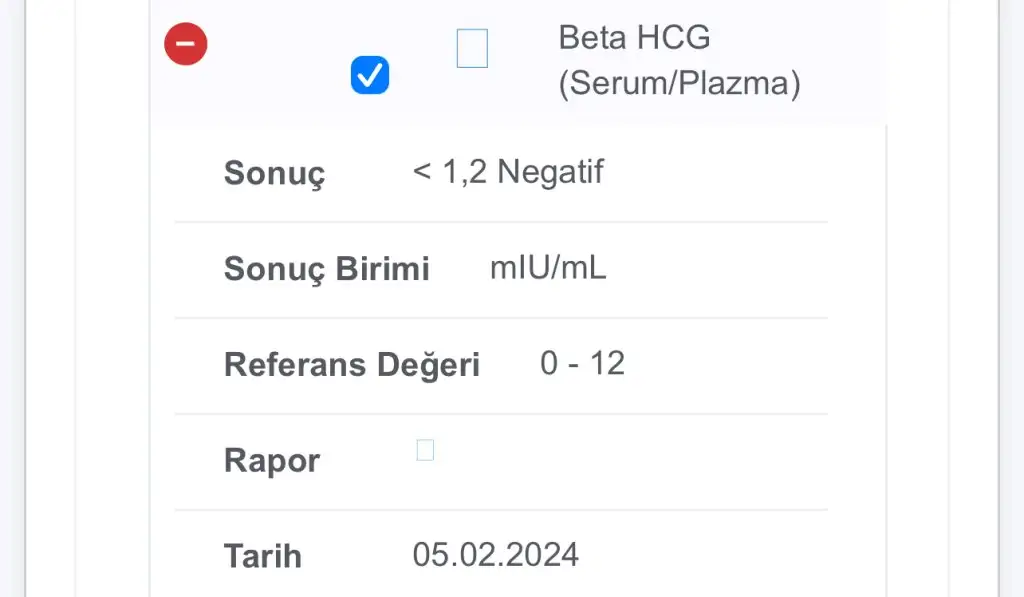
Task: Click empty area right of 05.02.2024 date
Action: [x=703, y=555]
